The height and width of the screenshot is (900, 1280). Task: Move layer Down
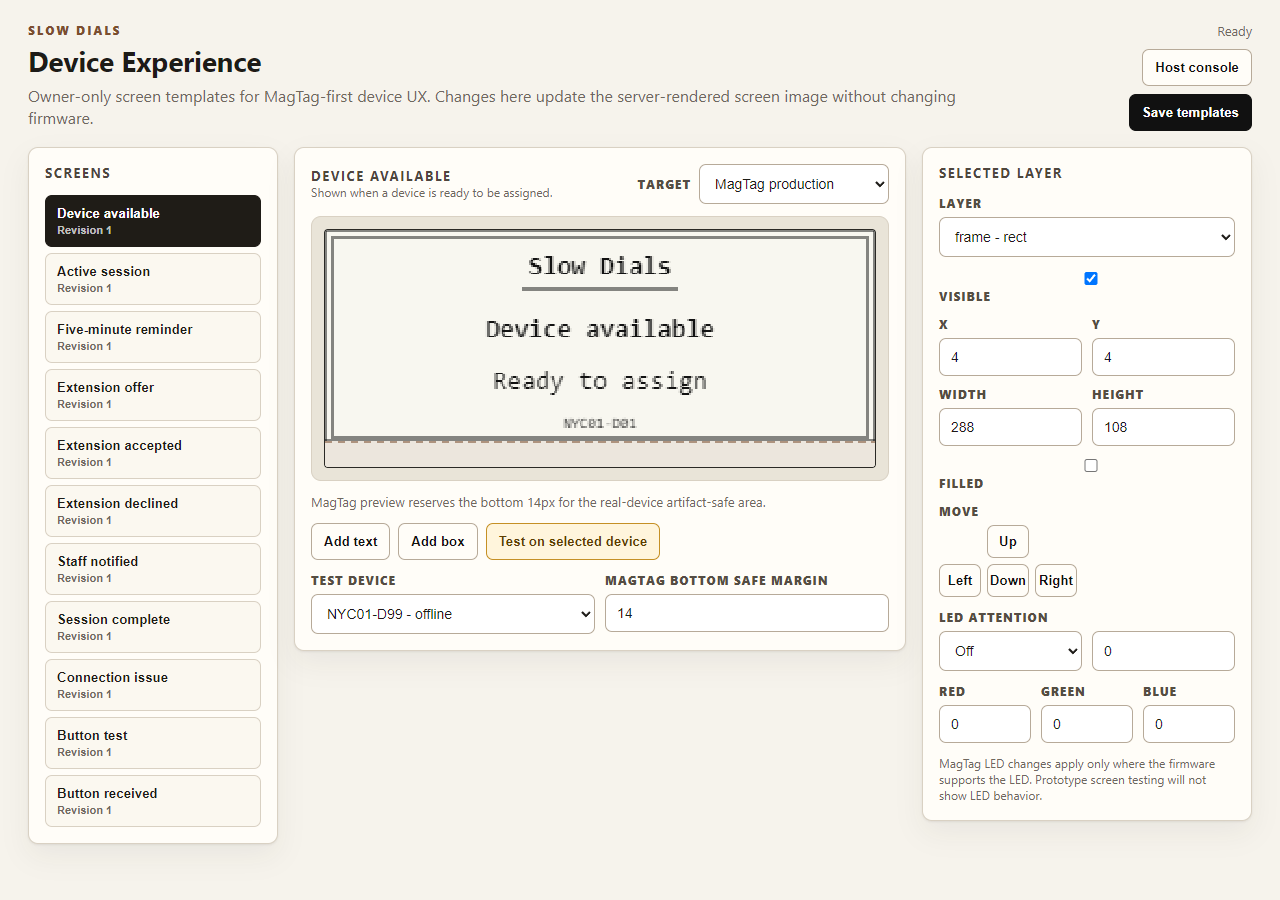tap(1008, 580)
